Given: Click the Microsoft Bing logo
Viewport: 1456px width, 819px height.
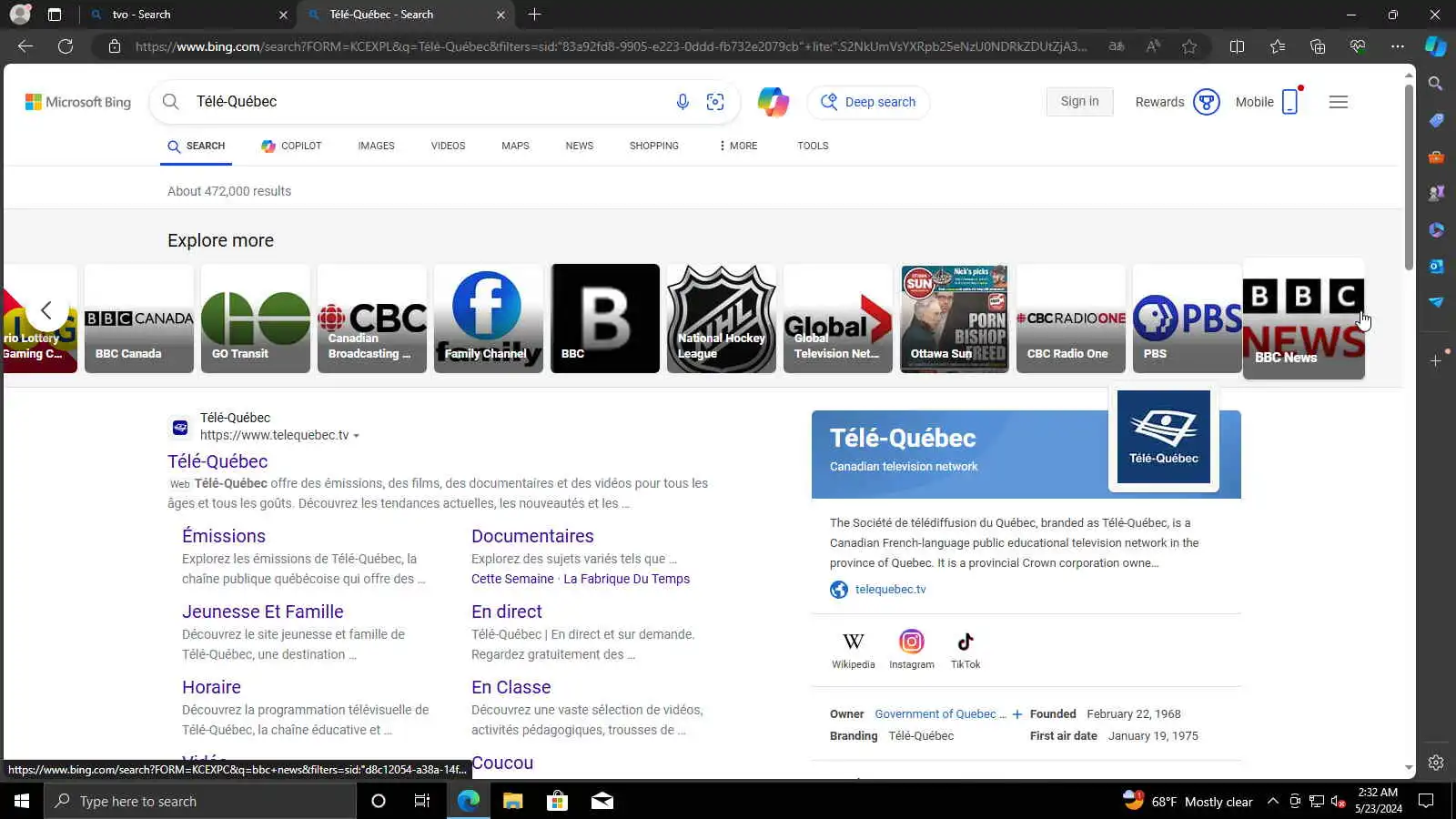Looking at the screenshot, I should (x=78, y=102).
